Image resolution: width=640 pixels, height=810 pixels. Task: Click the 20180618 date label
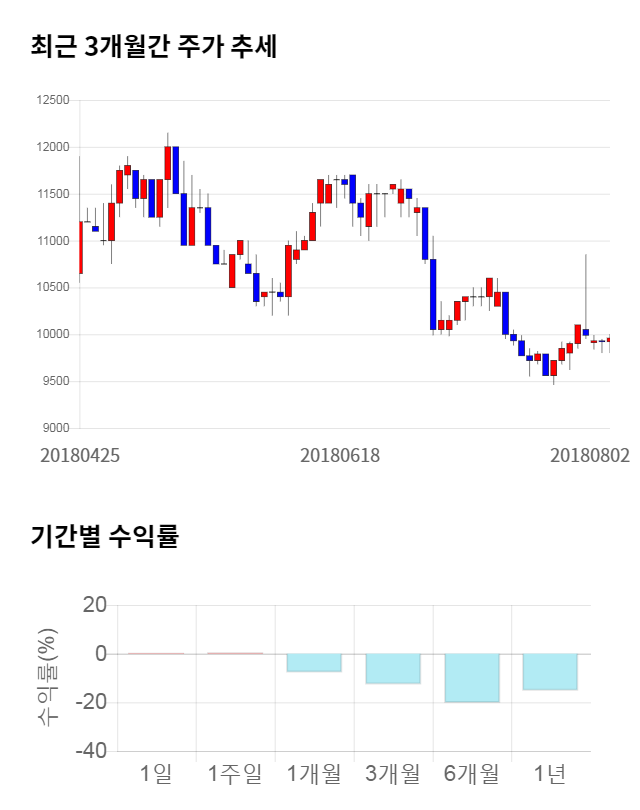click(x=340, y=455)
